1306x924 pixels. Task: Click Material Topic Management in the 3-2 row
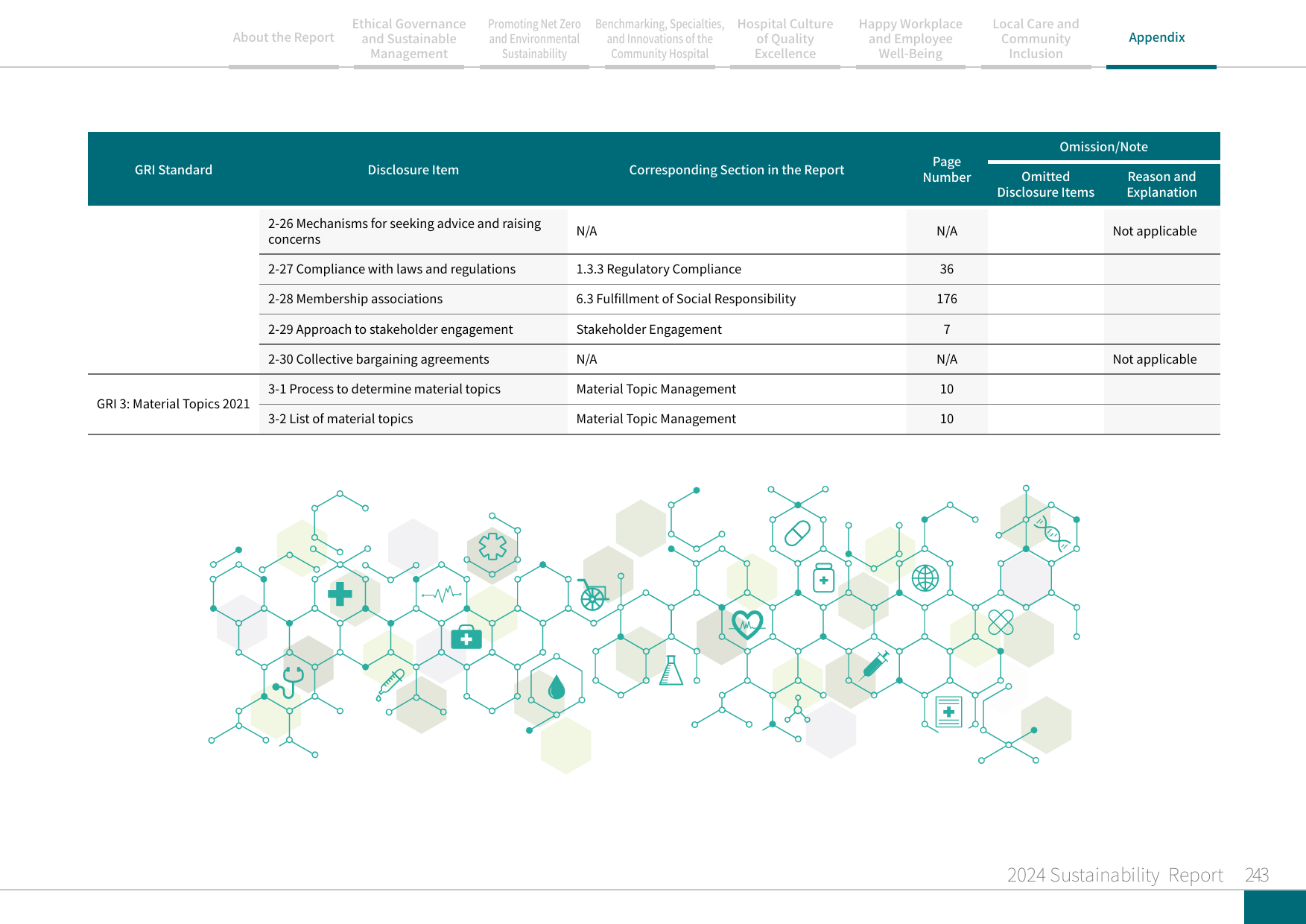point(656,419)
